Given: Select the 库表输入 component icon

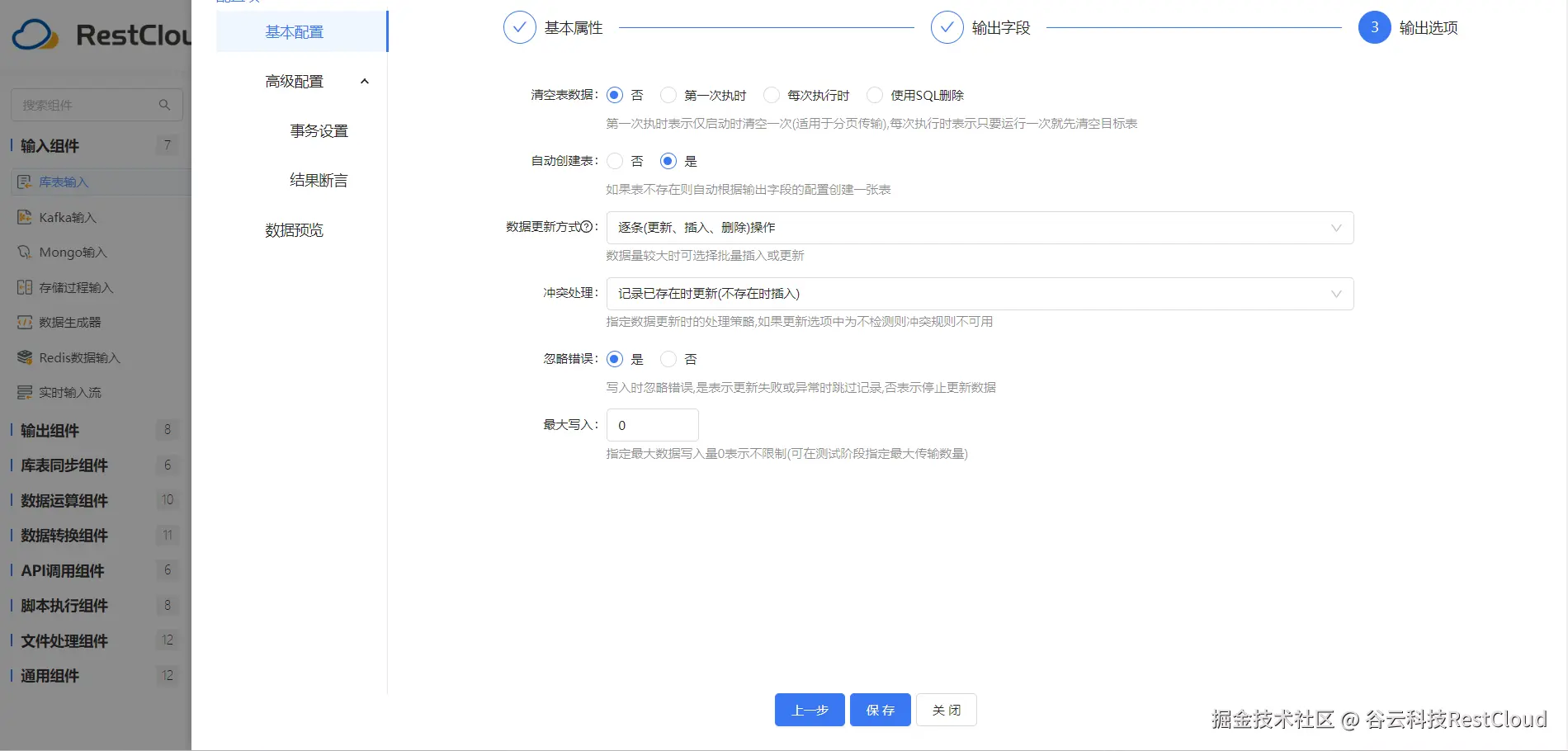Looking at the screenshot, I should [25, 182].
